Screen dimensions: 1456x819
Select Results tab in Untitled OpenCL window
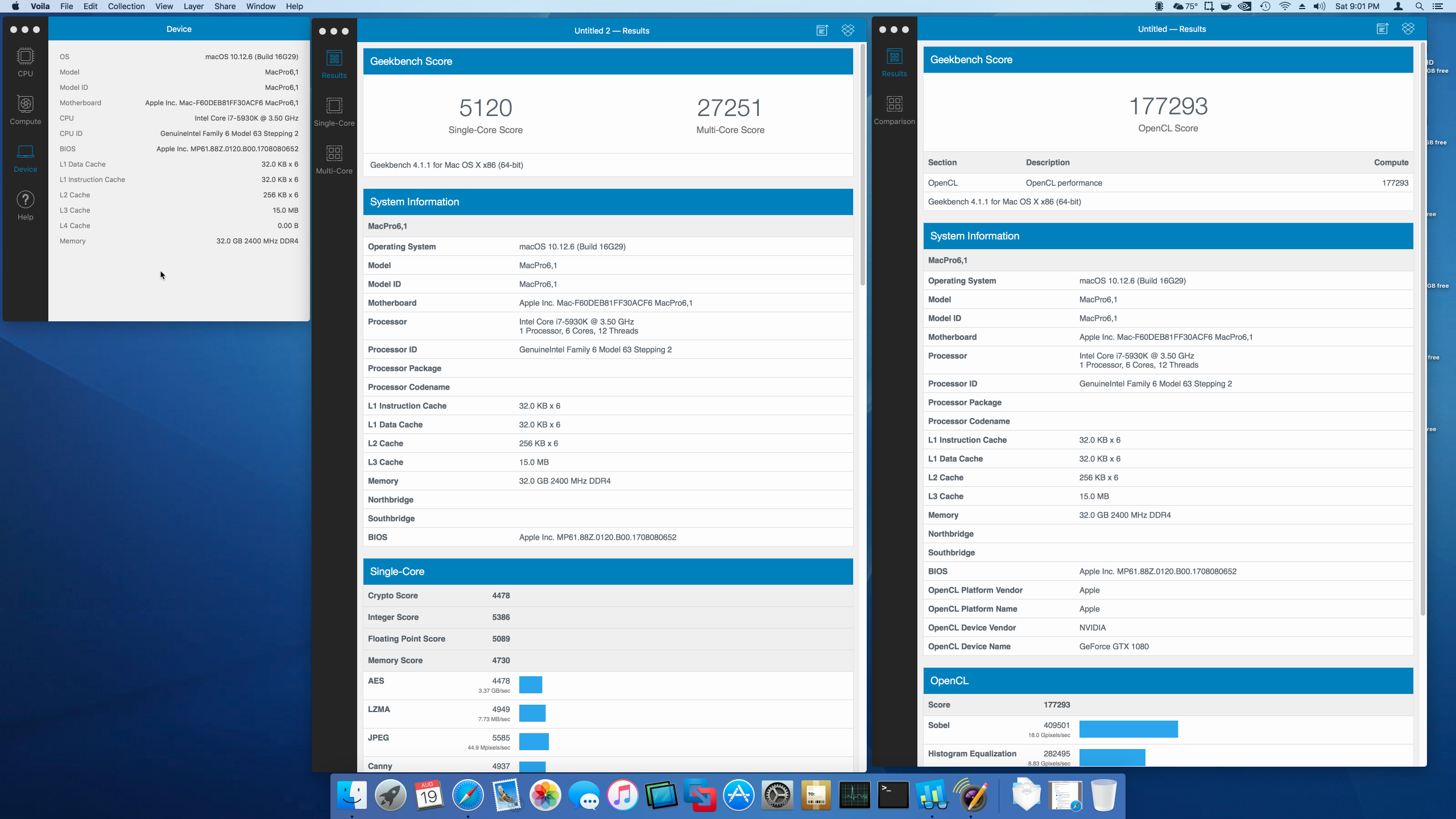[895, 62]
